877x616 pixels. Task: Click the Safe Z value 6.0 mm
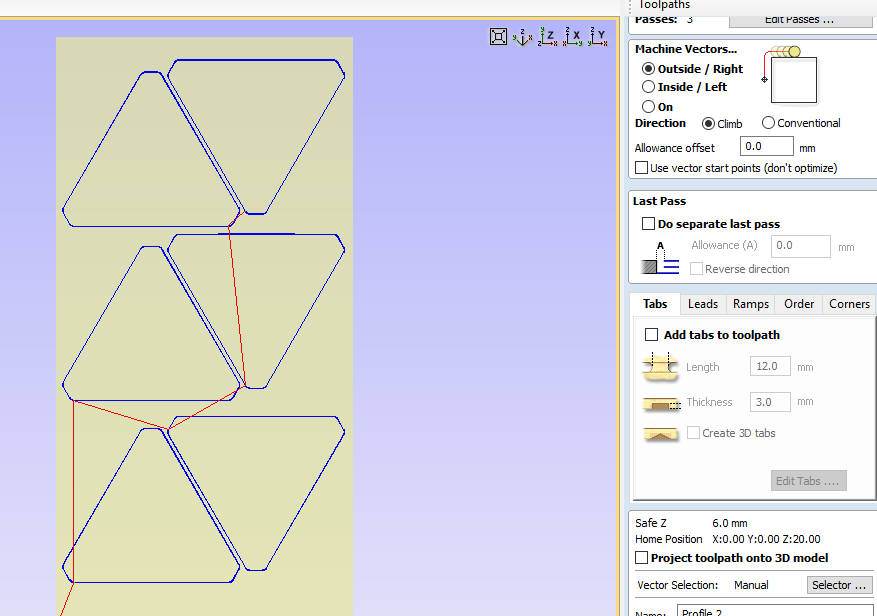pos(729,523)
